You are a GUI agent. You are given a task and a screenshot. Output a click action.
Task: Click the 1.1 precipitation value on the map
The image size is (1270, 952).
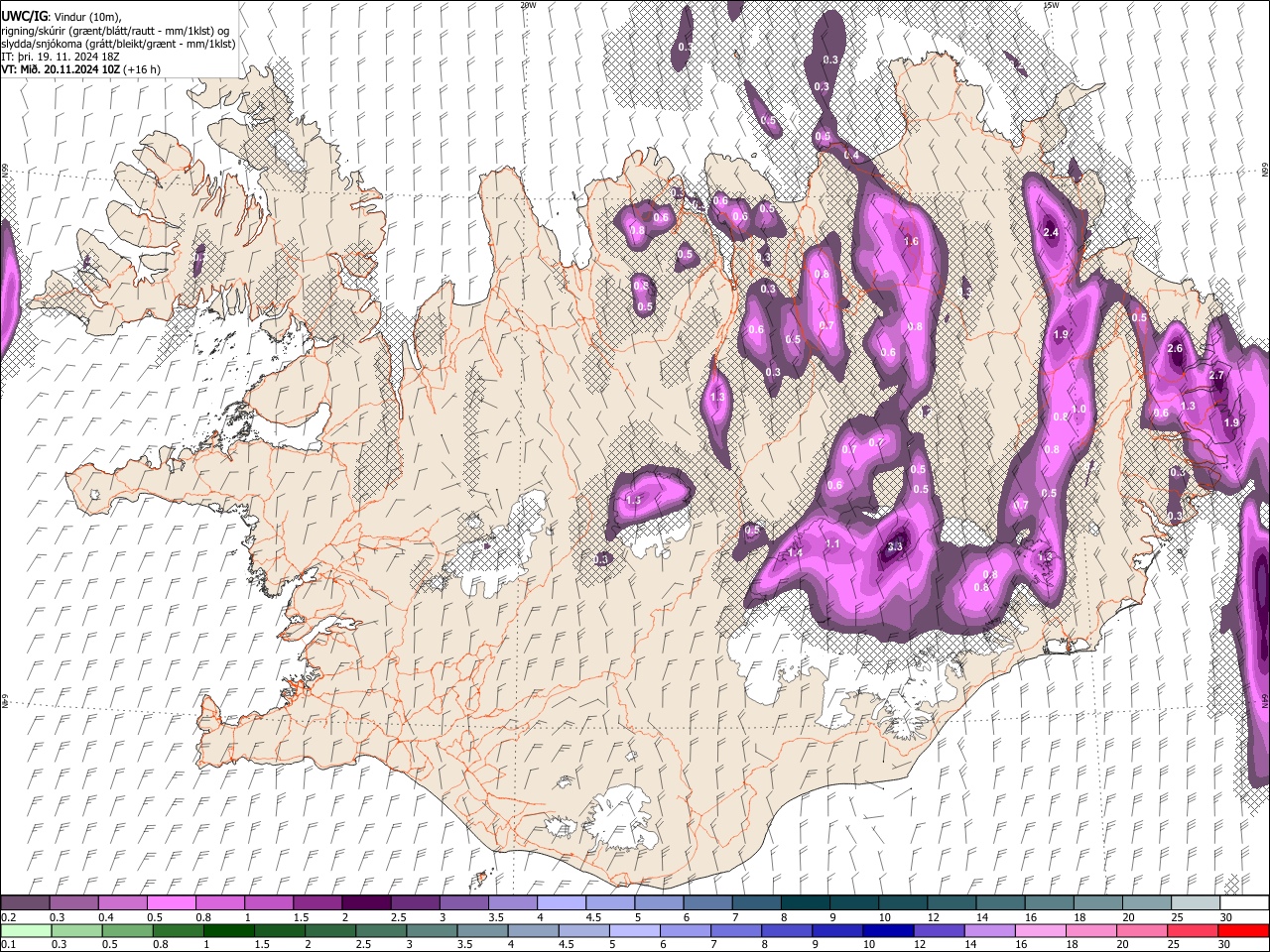tap(832, 543)
